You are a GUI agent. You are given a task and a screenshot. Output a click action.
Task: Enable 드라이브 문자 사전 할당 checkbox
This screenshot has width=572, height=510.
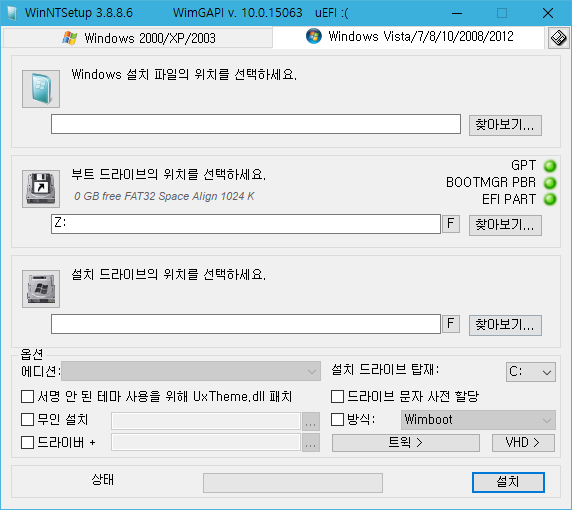(337, 397)
